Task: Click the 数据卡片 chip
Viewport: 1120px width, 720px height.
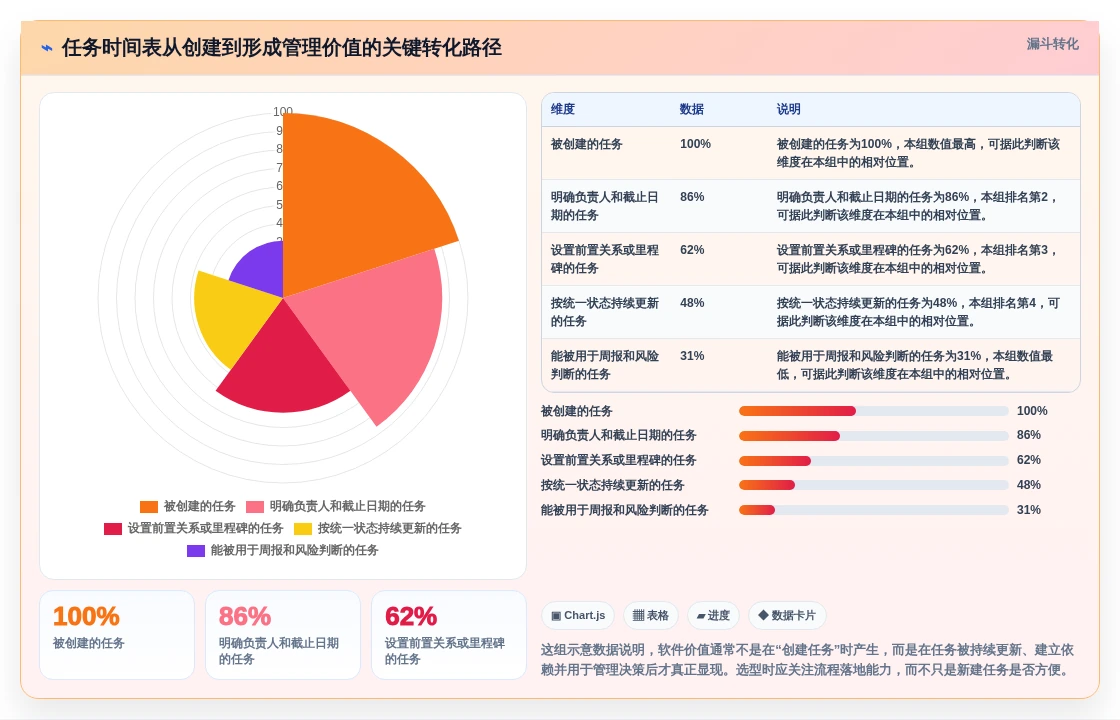Action: 786,616
